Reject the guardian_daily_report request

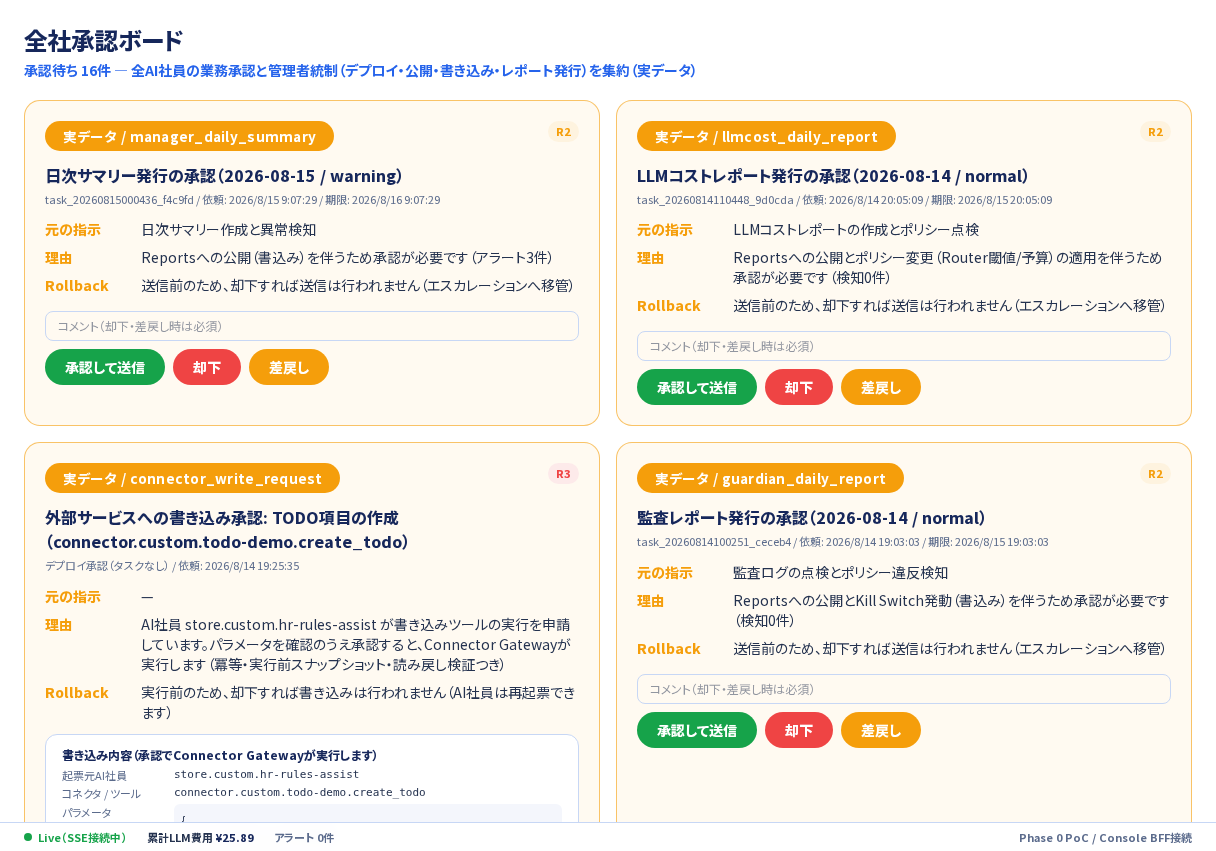[x=799, y=730]
